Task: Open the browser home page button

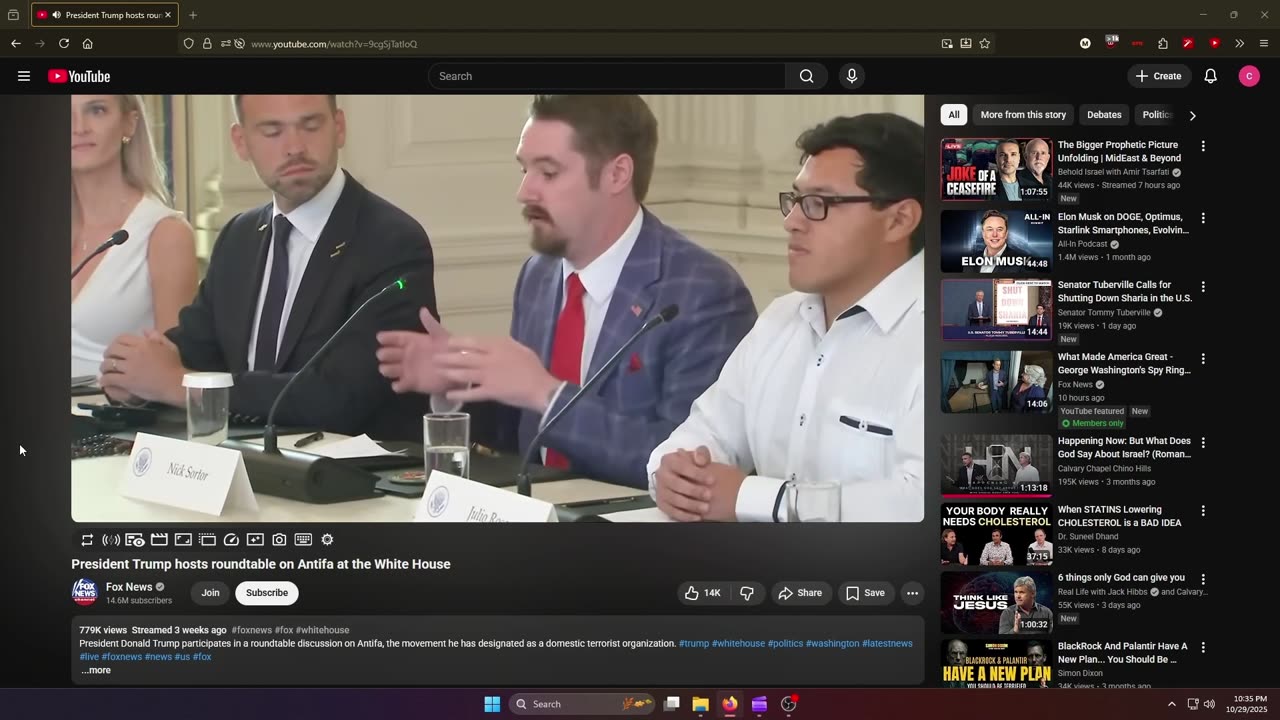Action: coord(88,44)
